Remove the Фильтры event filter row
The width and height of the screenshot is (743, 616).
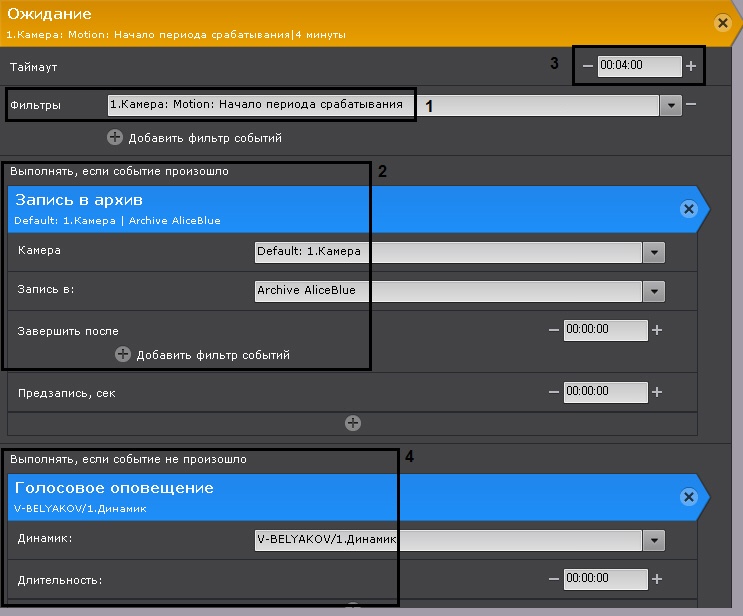tap(691, 104)
